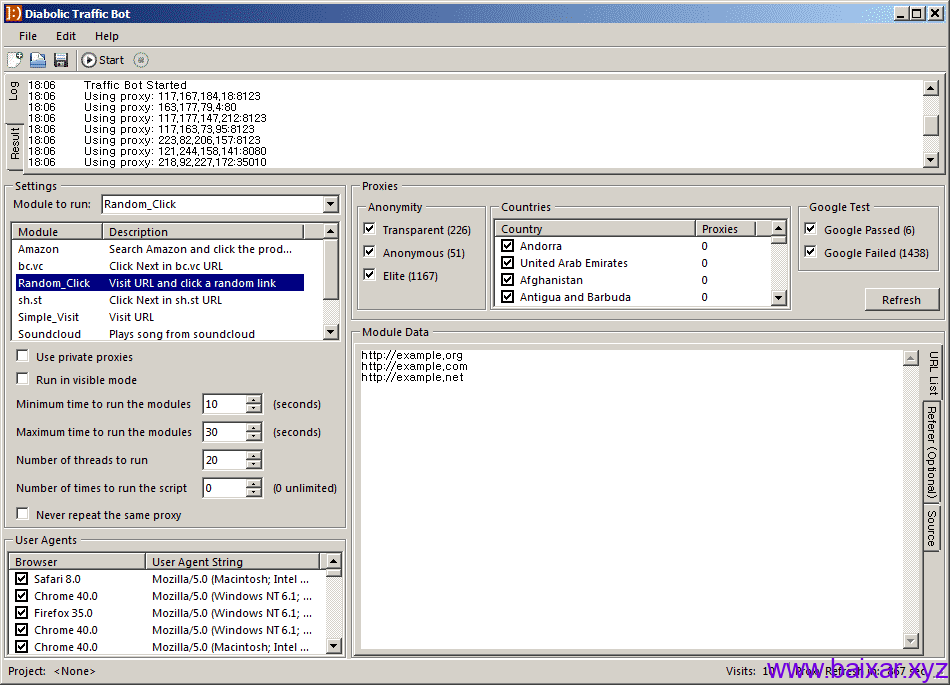Create a new project via toolbar icon
The width and height of the screenshot is (950, 685).
pos(14,59)
